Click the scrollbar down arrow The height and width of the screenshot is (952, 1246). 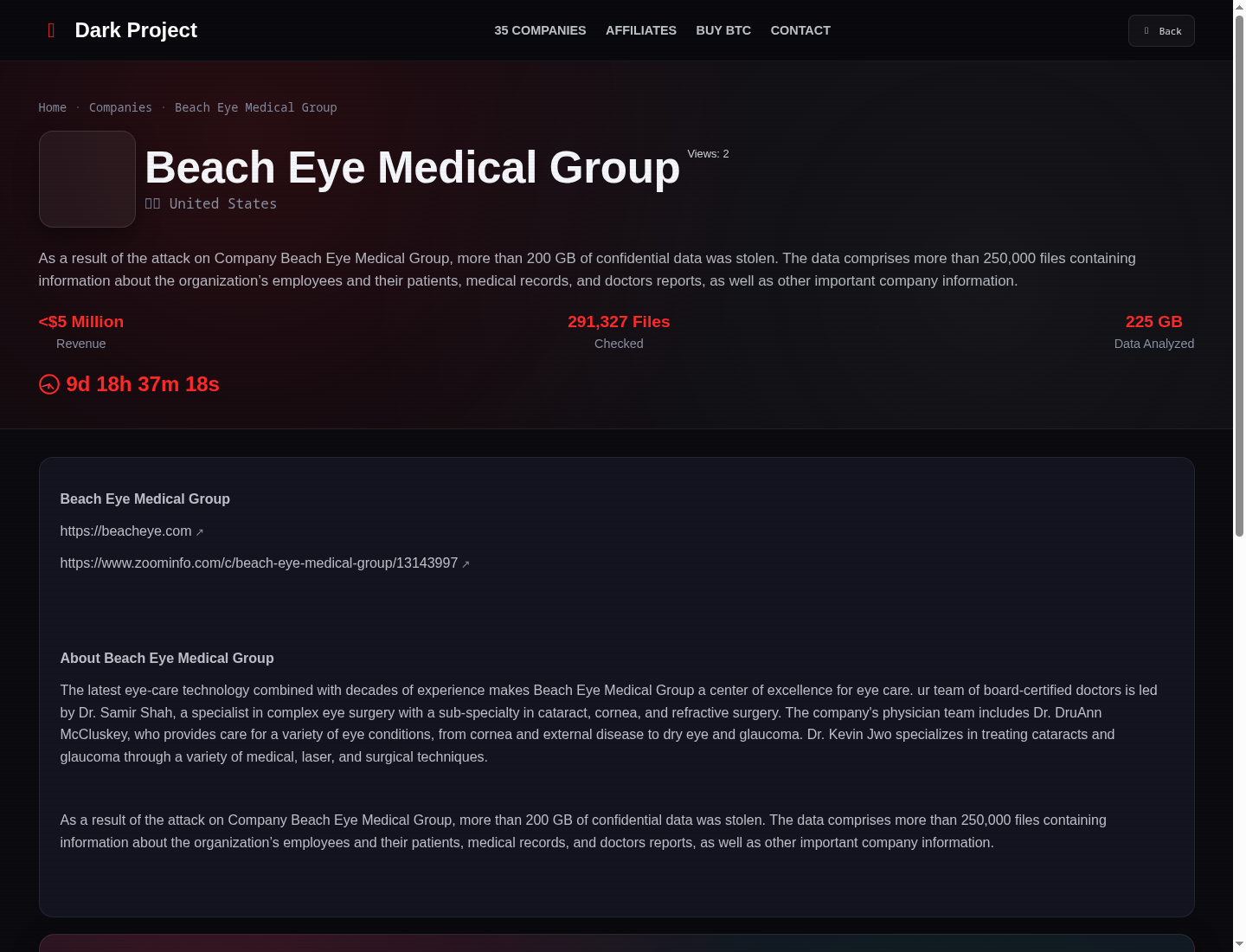click(x=1239, y=944)
